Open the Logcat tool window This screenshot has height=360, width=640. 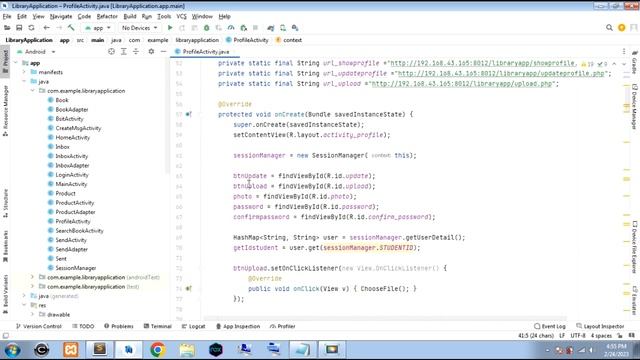click(x=193, y=326)
